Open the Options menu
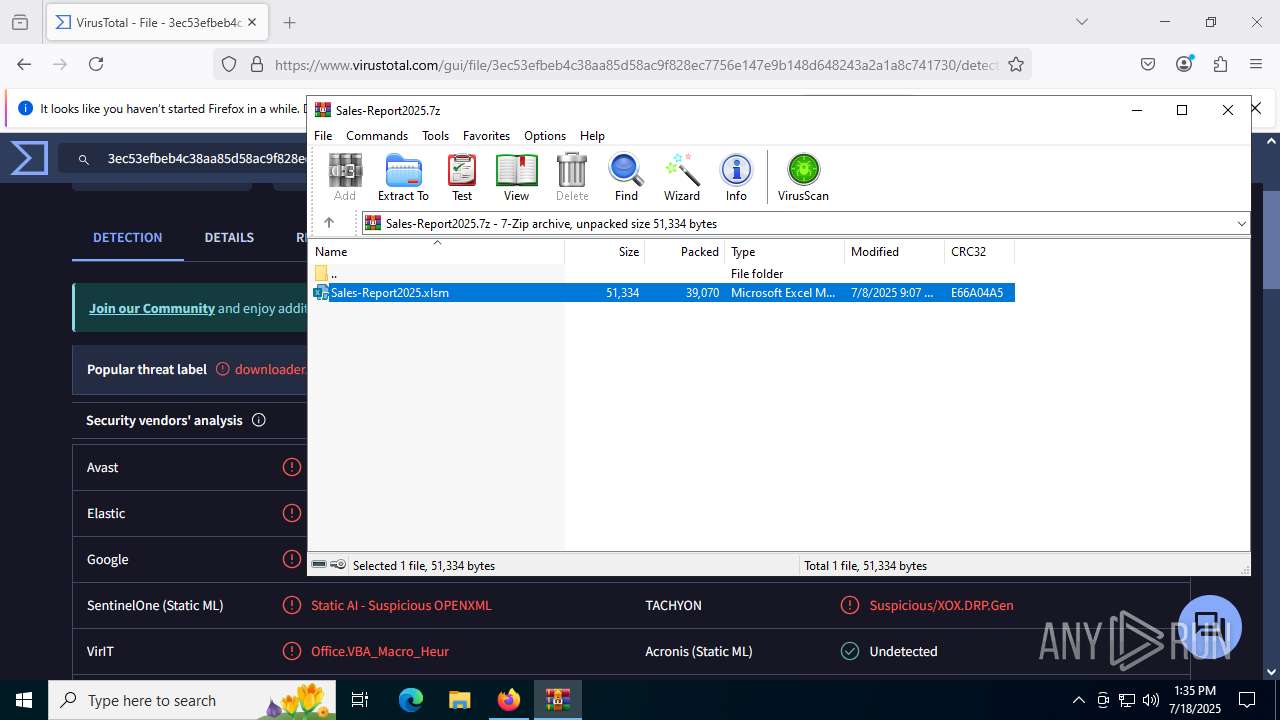 pos(545,135)
